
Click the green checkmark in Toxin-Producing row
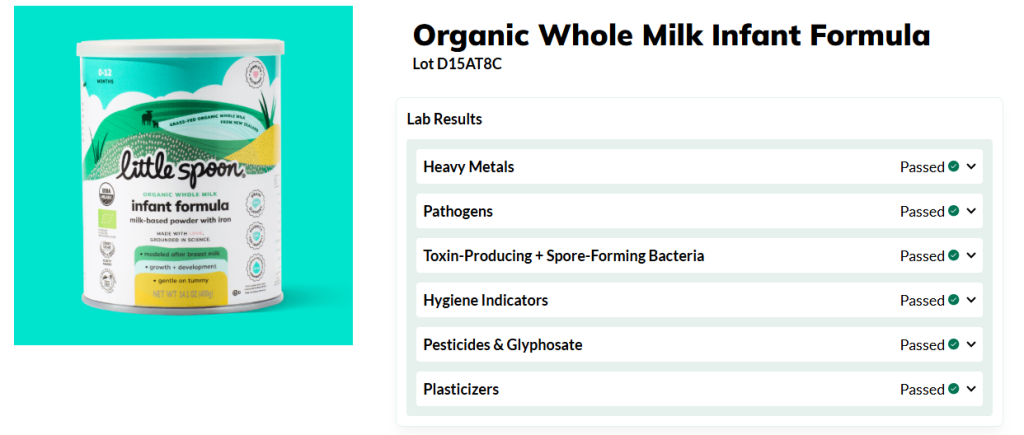[953, 255]
